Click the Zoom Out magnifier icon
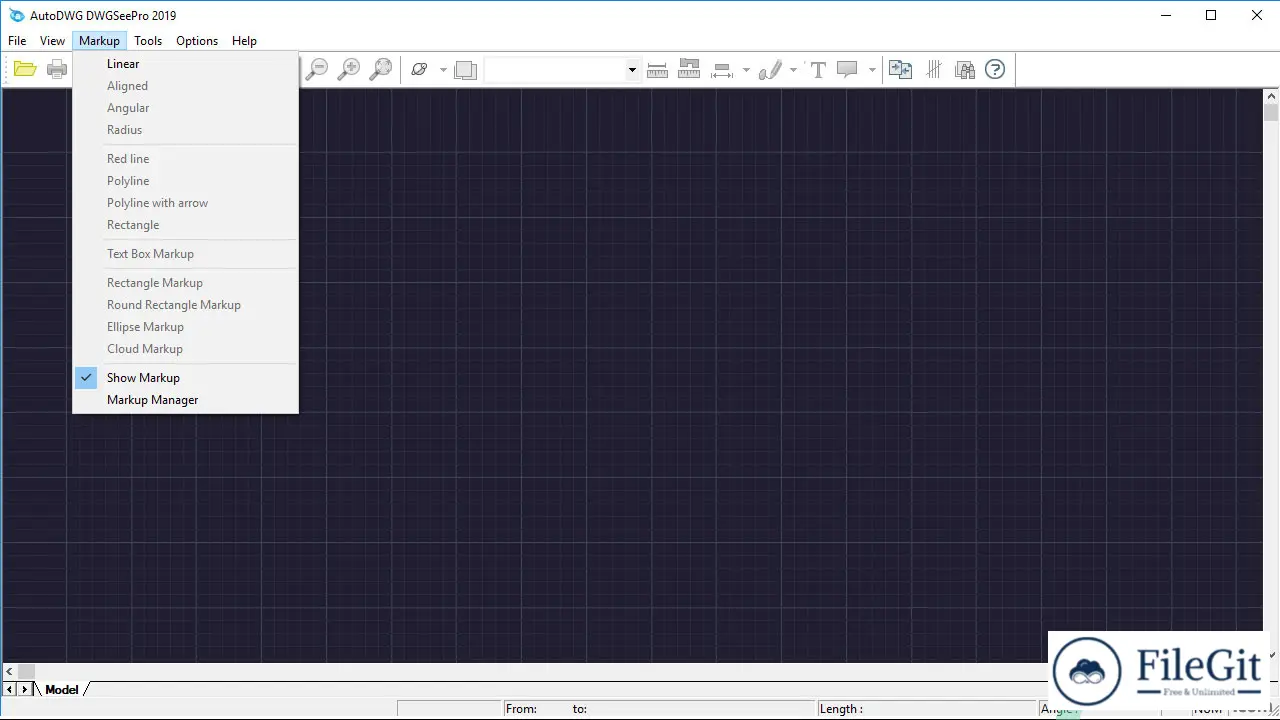The width and height of the screenshot is (1280, 720). click(317, 69)
